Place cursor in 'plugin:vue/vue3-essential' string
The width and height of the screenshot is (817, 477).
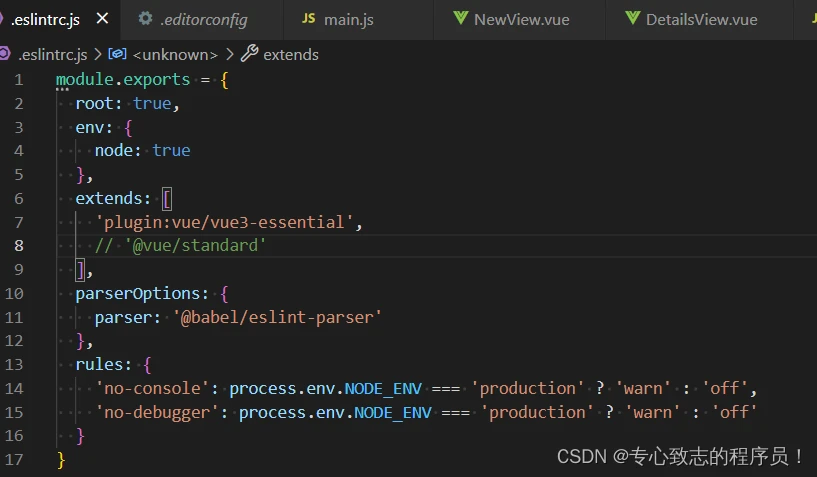[225, 222]
